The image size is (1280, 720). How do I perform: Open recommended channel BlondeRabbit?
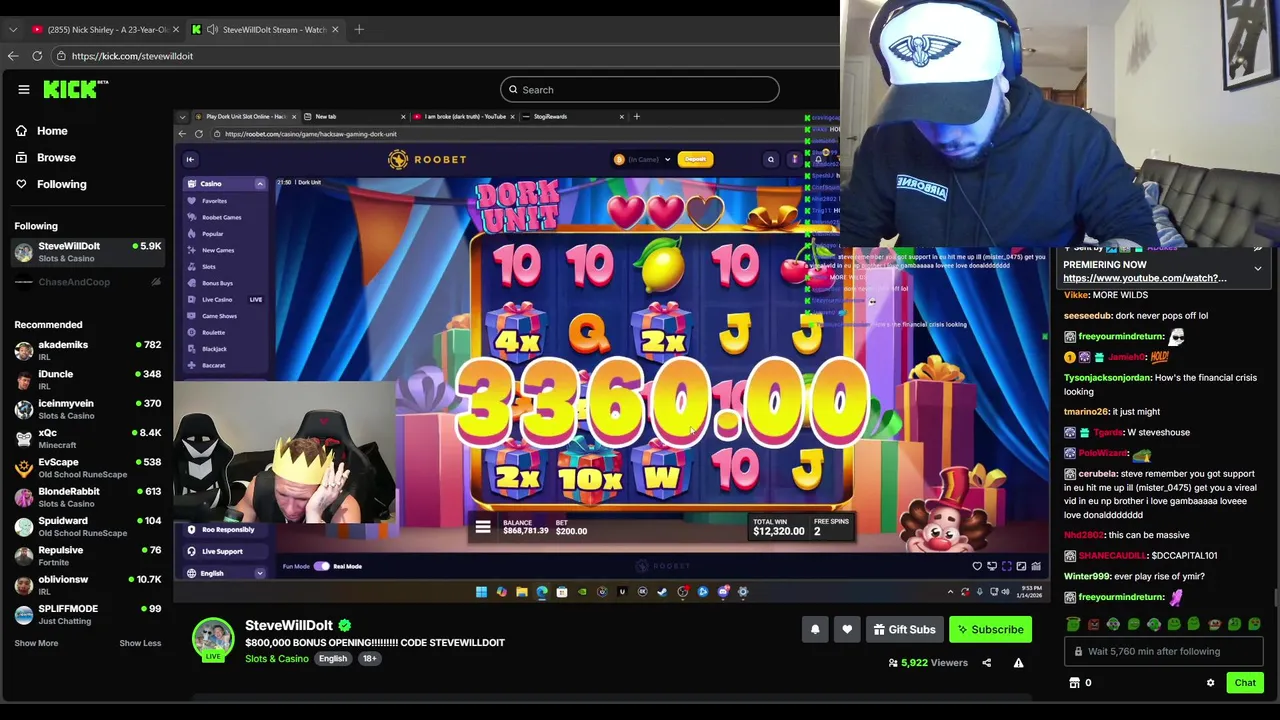tap(86, 497)
